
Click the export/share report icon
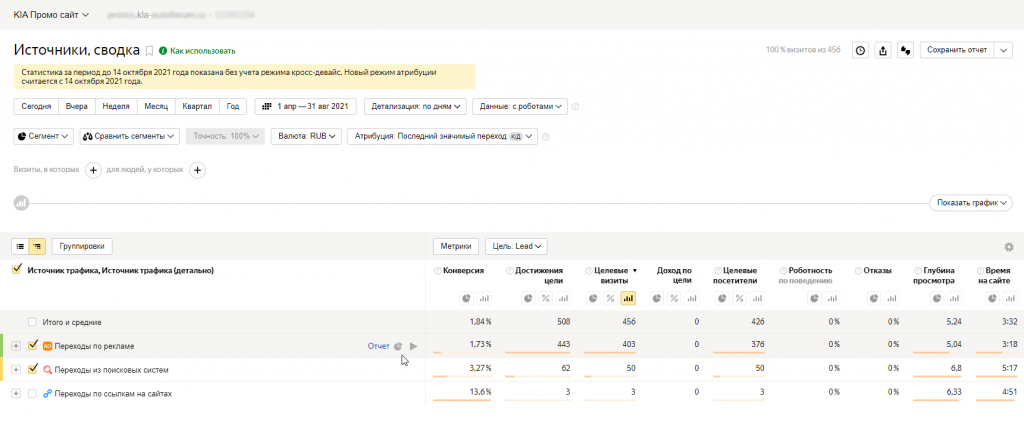(883, 50)
